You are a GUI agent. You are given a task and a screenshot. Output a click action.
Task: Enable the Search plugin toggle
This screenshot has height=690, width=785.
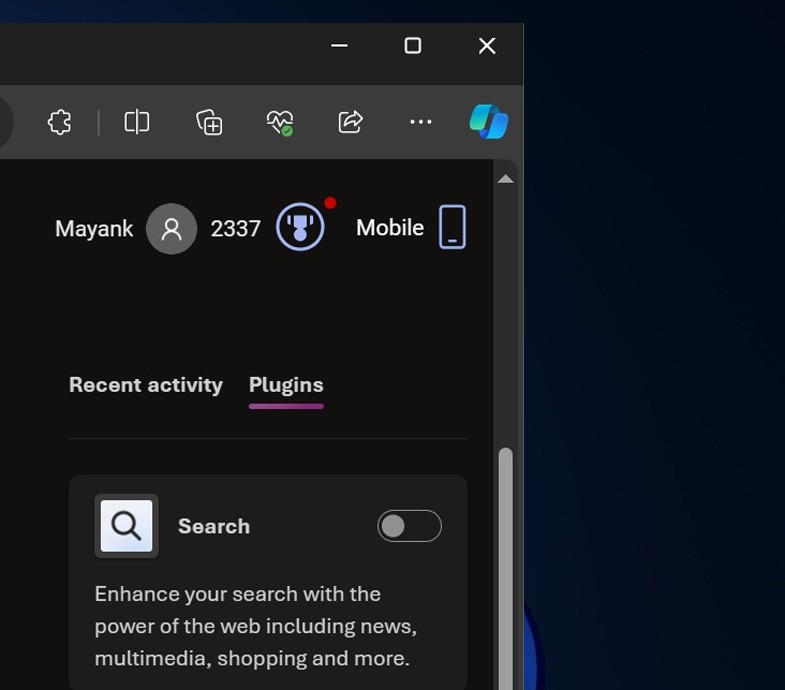click(410, 526)
